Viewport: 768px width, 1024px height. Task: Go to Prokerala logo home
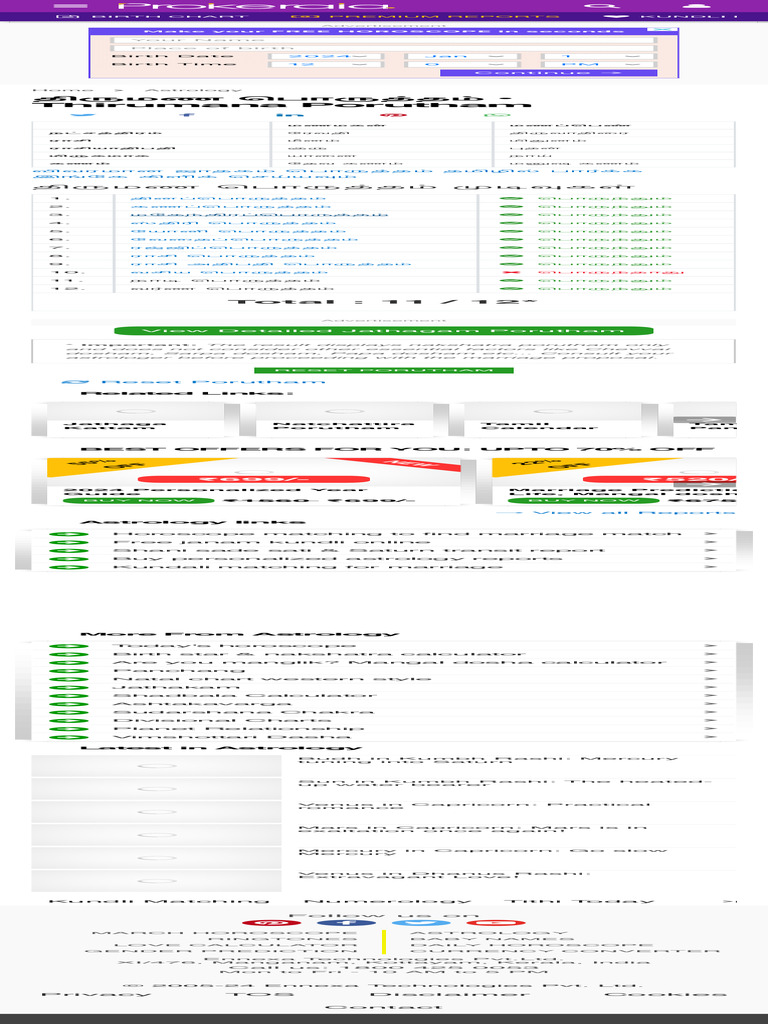(255, 6)
